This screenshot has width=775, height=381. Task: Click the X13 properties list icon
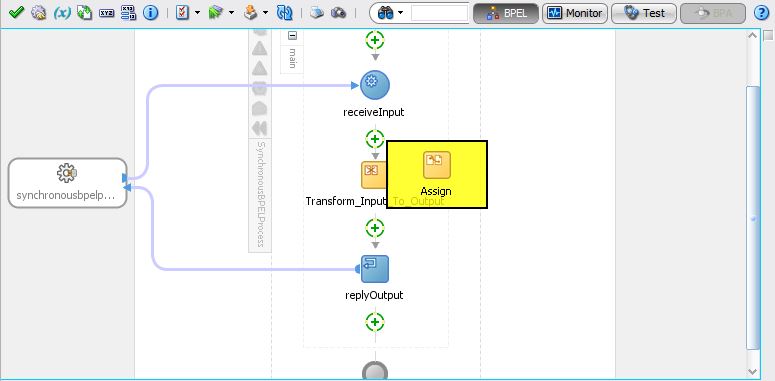point(128,12)
